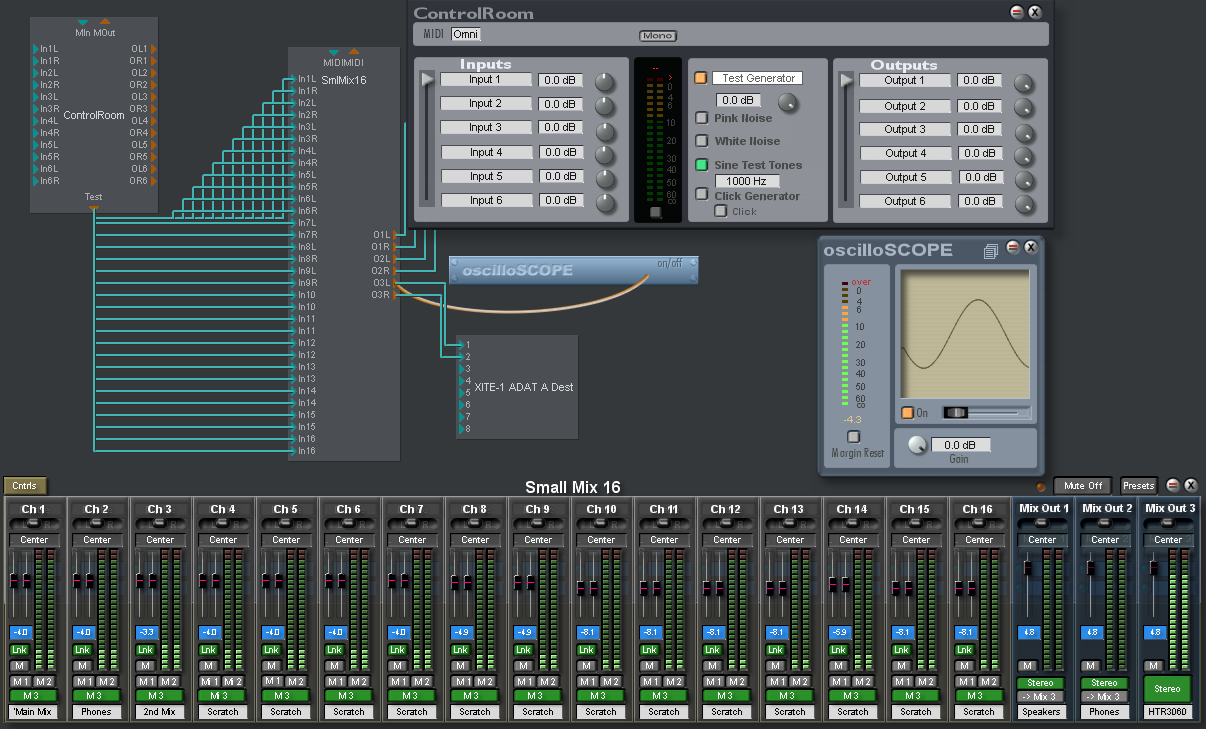Mute channel 1 with M button
The height and width of the screenshot is (729, 1206).
click(x=19, y=666)
